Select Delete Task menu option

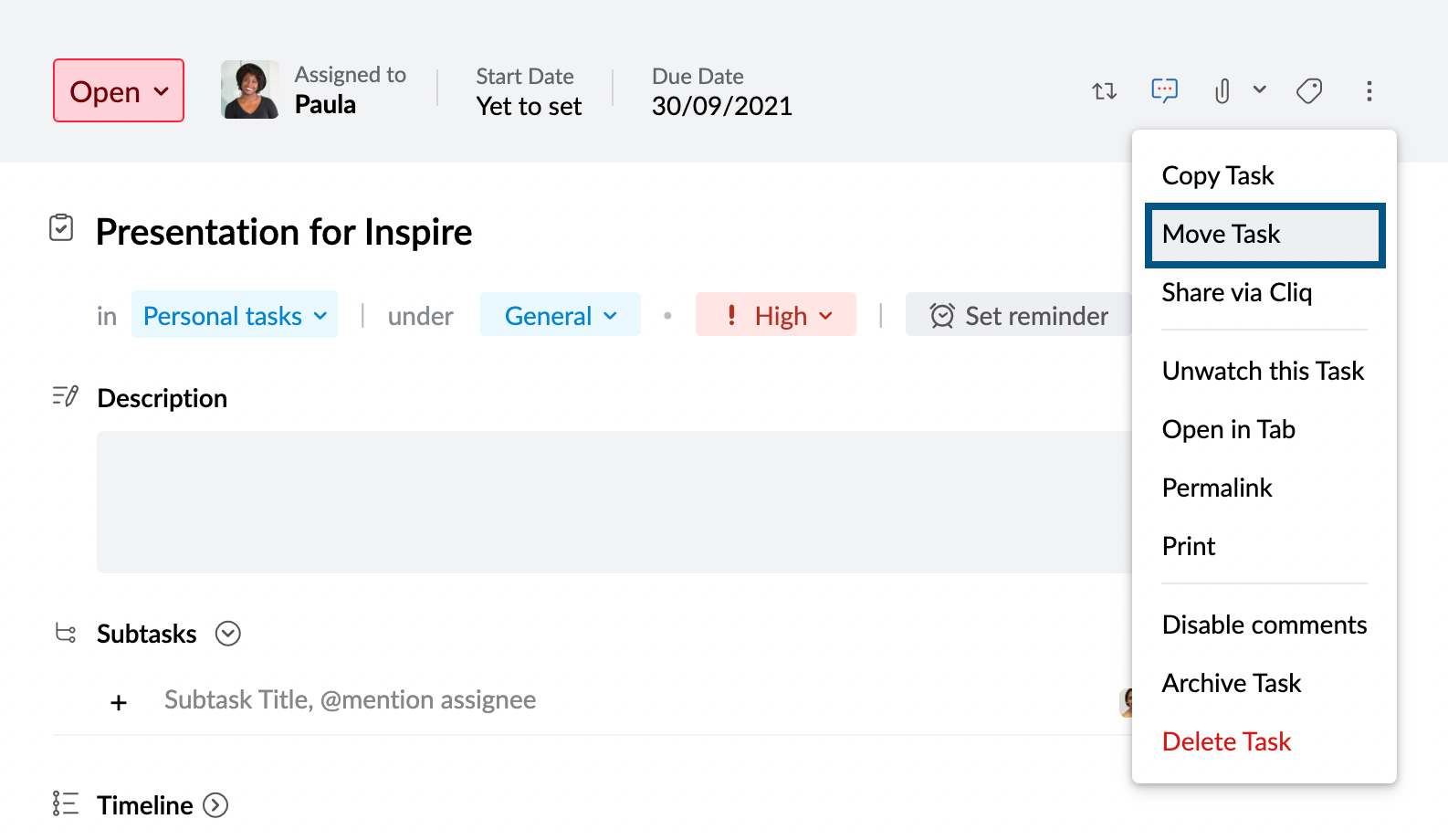pyautogui.click(x=1226, y=741)
